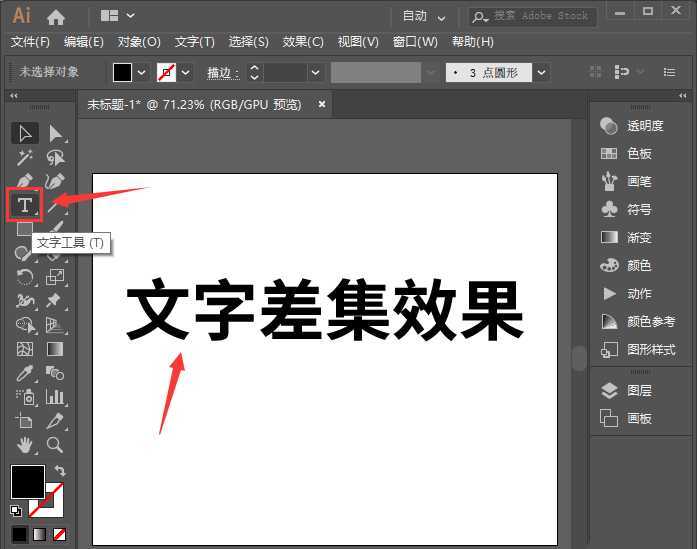Activate the Hand tool
Screen dimensions: 697x549
(x=25, y=444)
